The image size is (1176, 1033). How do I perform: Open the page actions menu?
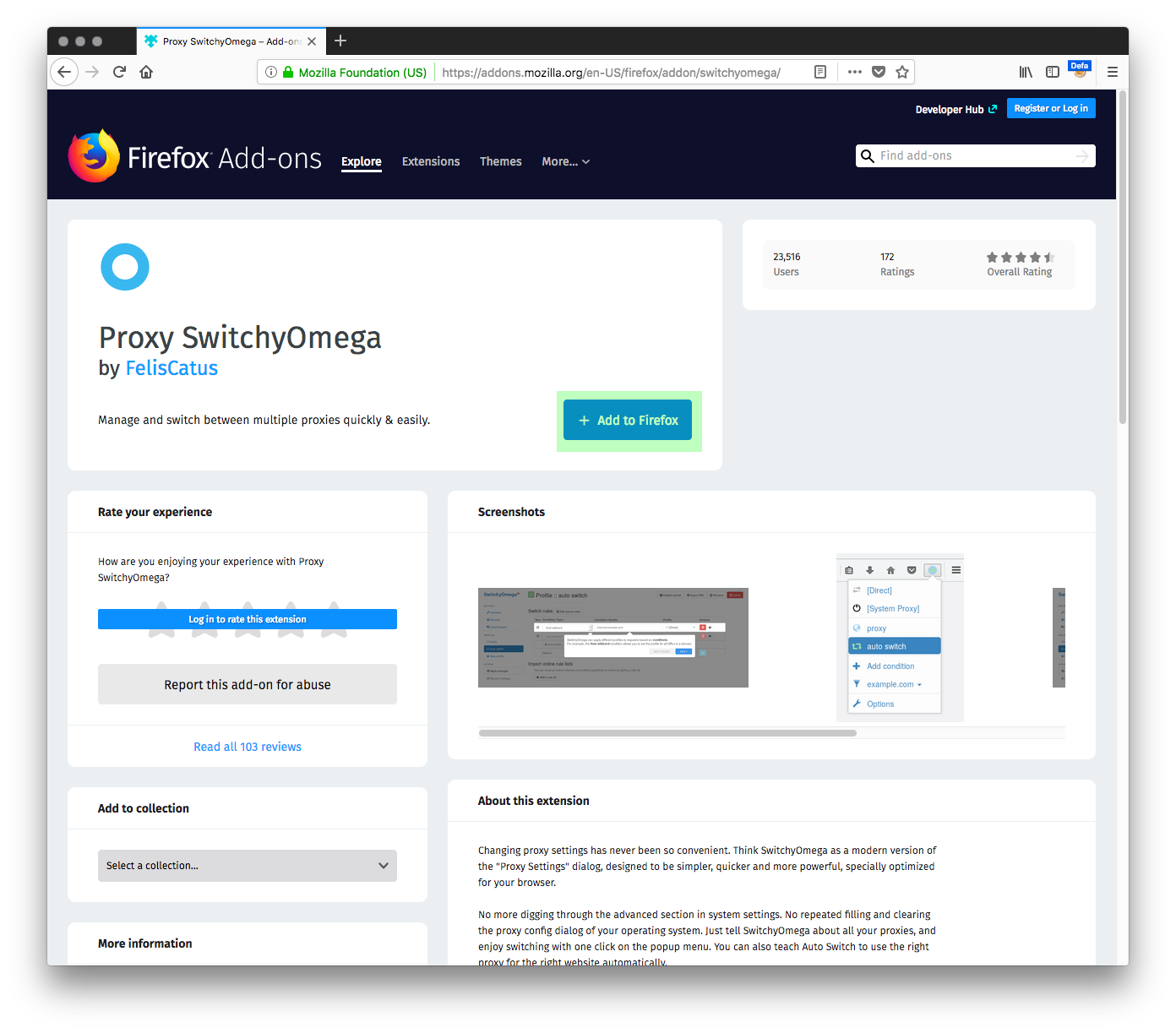click(x=854, y=72)
